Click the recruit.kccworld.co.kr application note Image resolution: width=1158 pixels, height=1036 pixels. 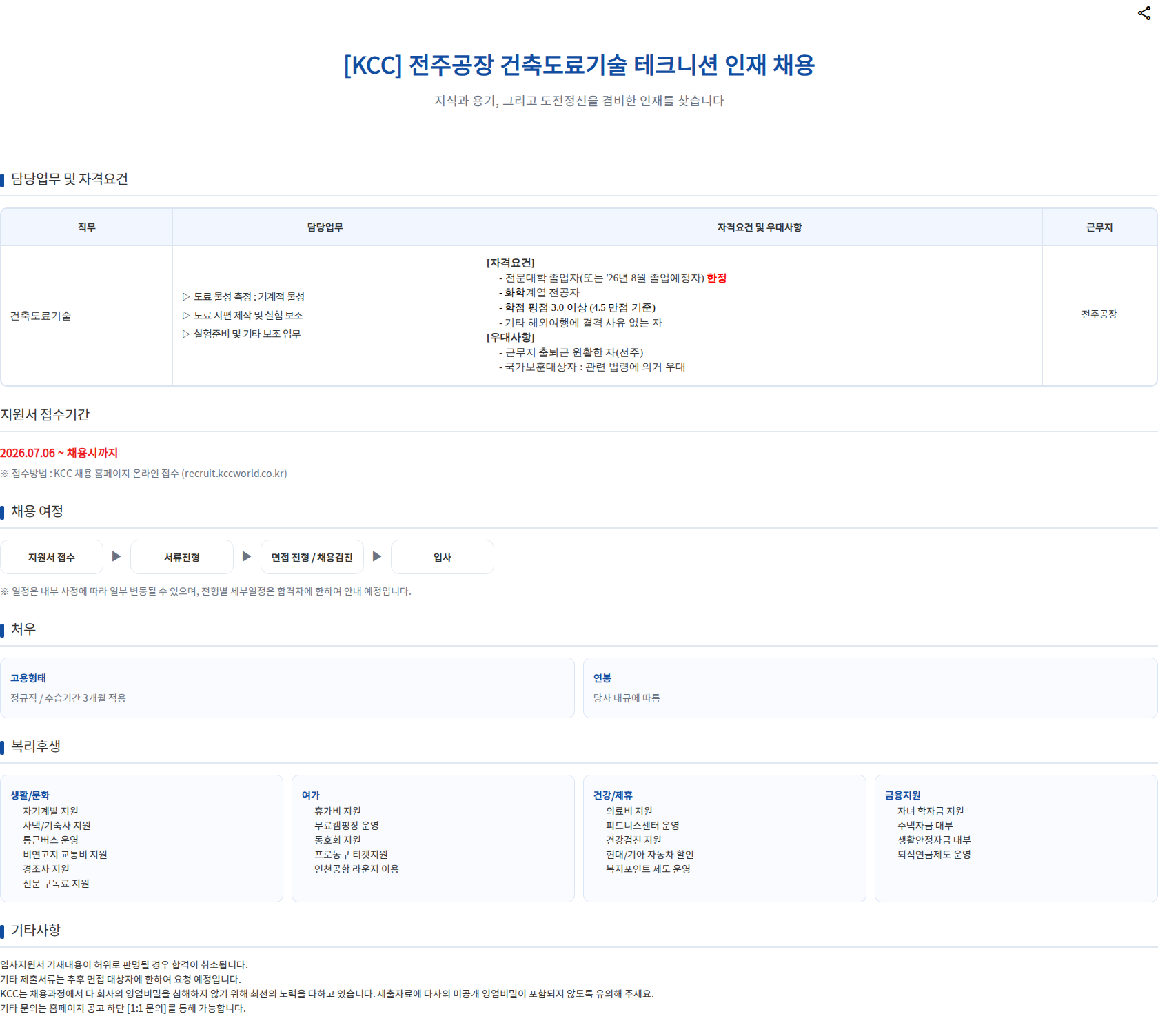[x=144, y=474]
